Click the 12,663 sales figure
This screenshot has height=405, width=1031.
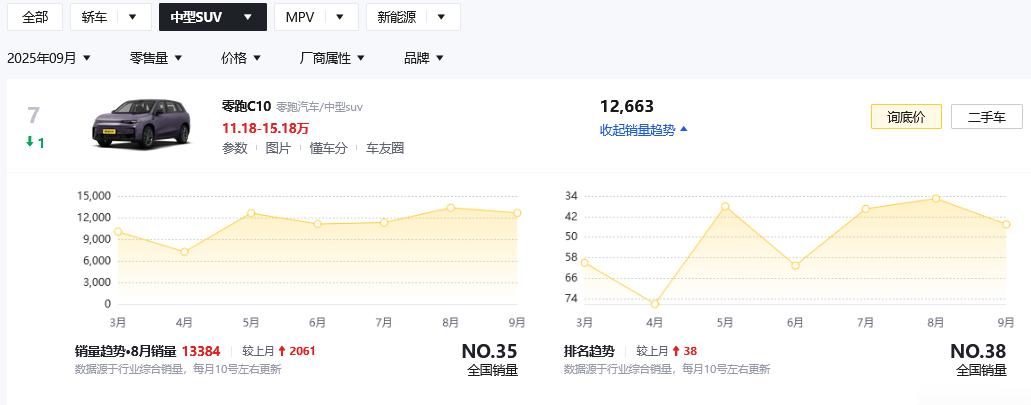tap(627, 107)
